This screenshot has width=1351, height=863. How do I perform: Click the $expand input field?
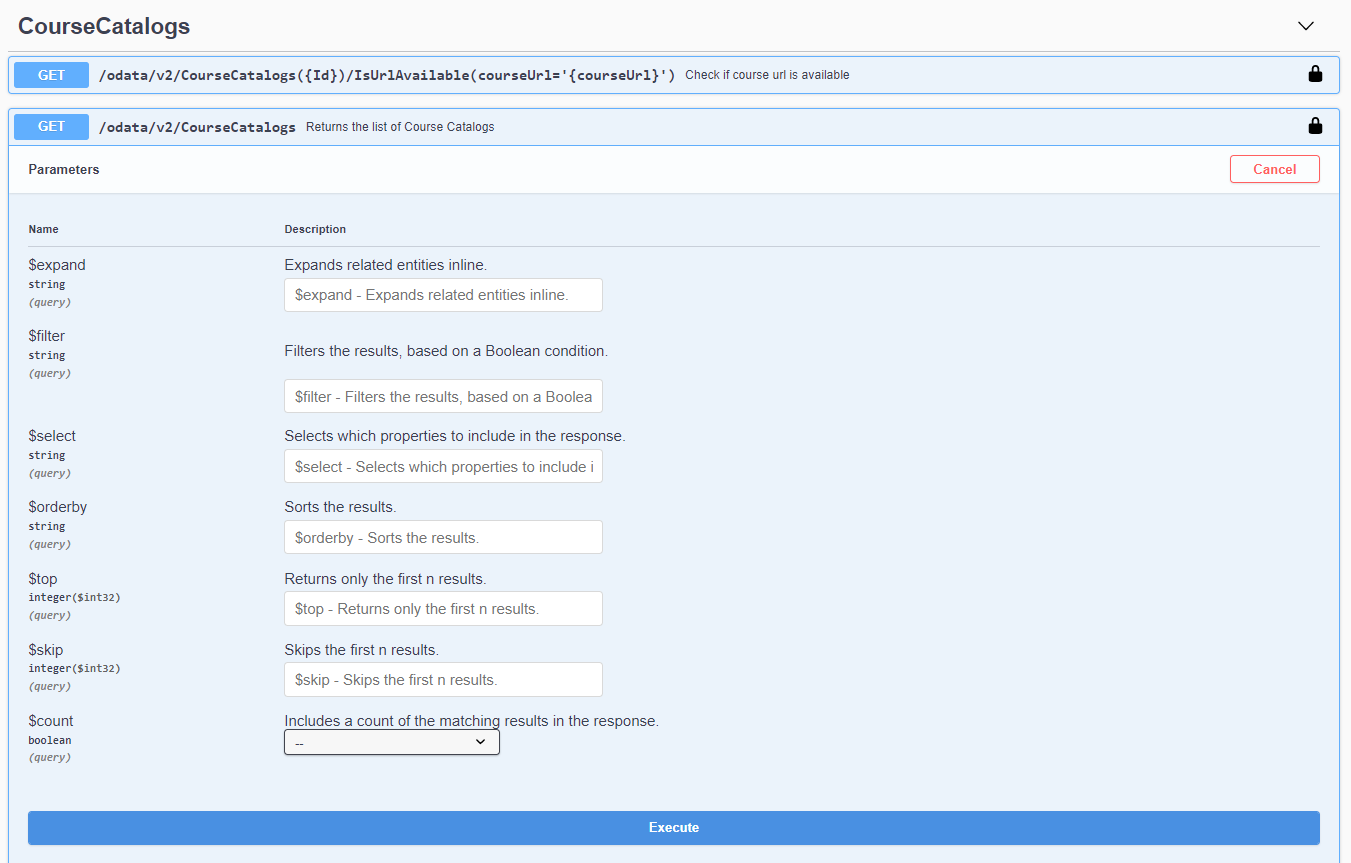point(443,295)
